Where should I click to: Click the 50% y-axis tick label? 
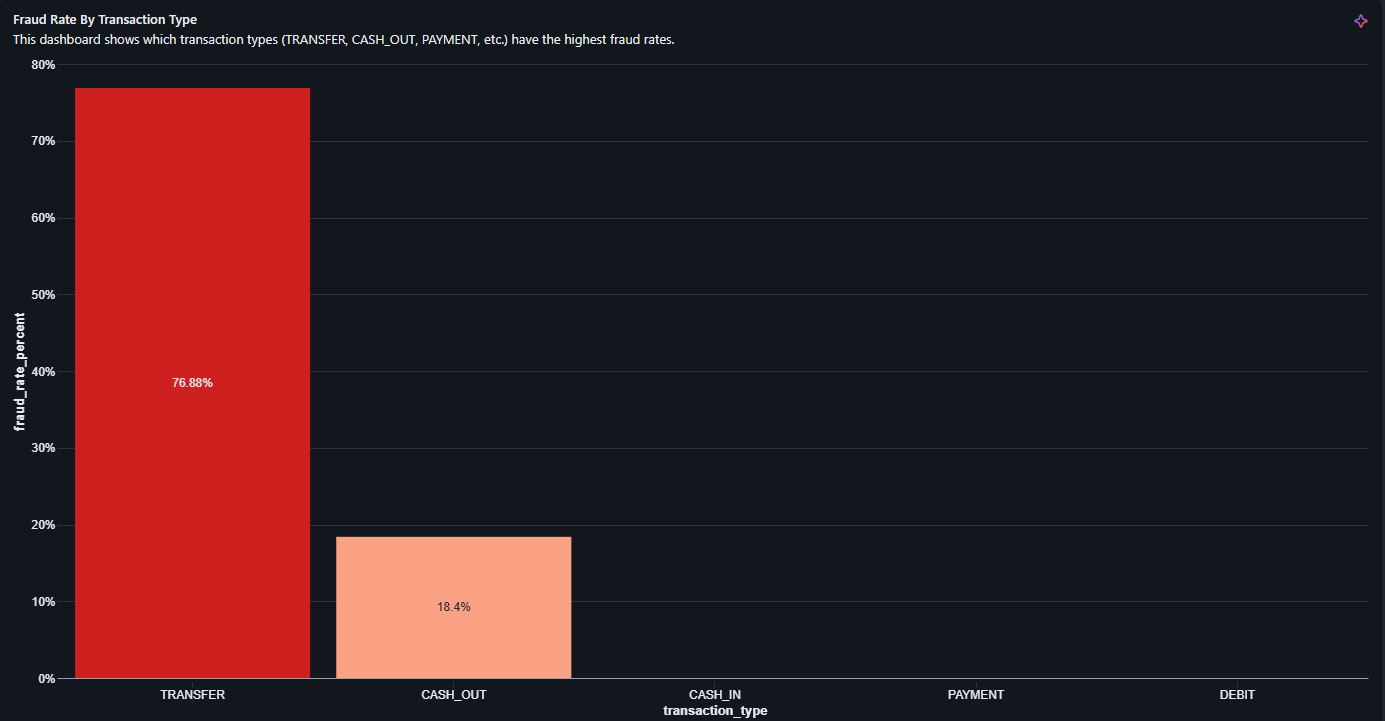(x=44, y=295)
